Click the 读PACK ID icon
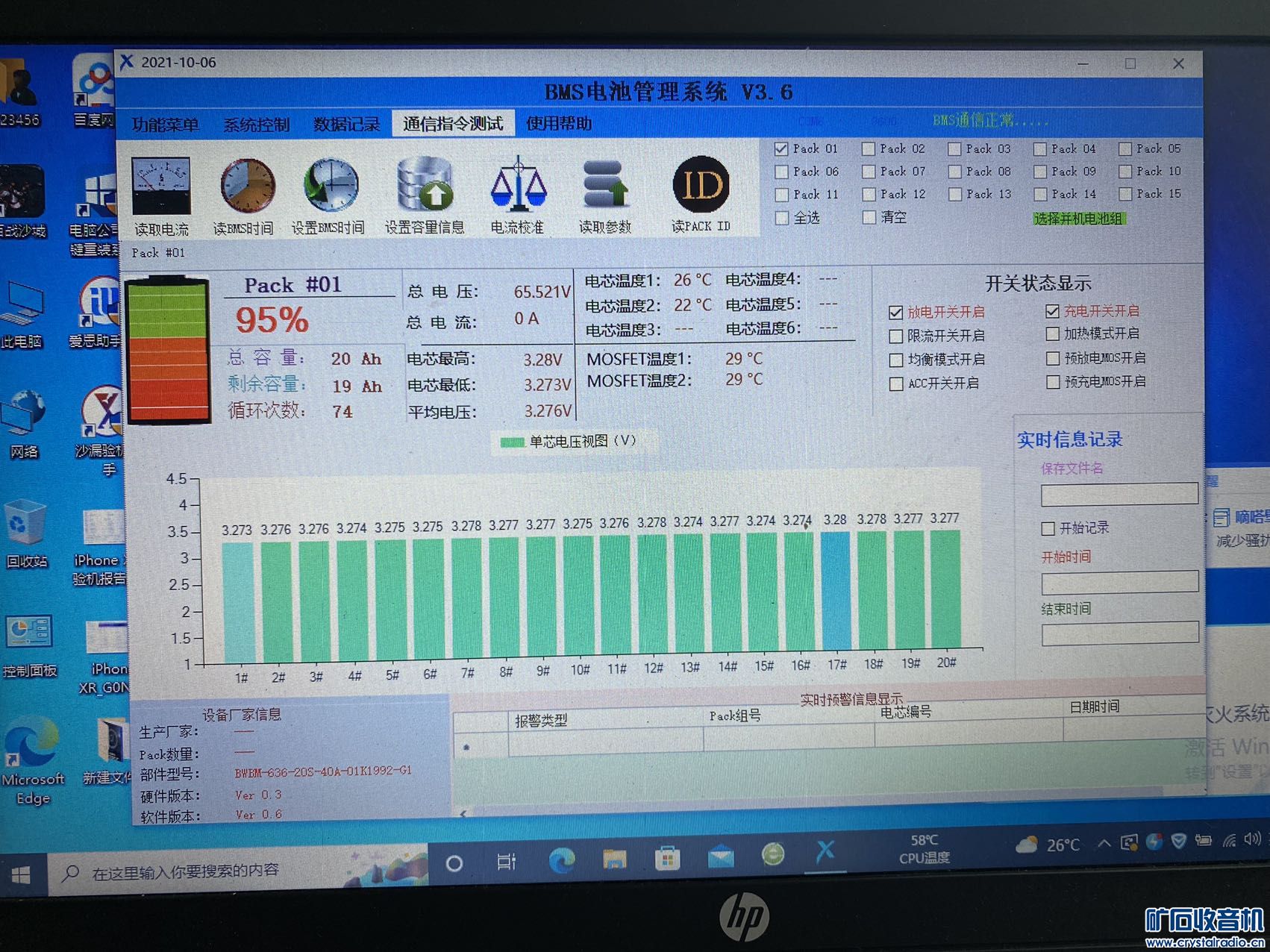The height and width of the screenshot is (952, 1270). [x=701, y=184]
